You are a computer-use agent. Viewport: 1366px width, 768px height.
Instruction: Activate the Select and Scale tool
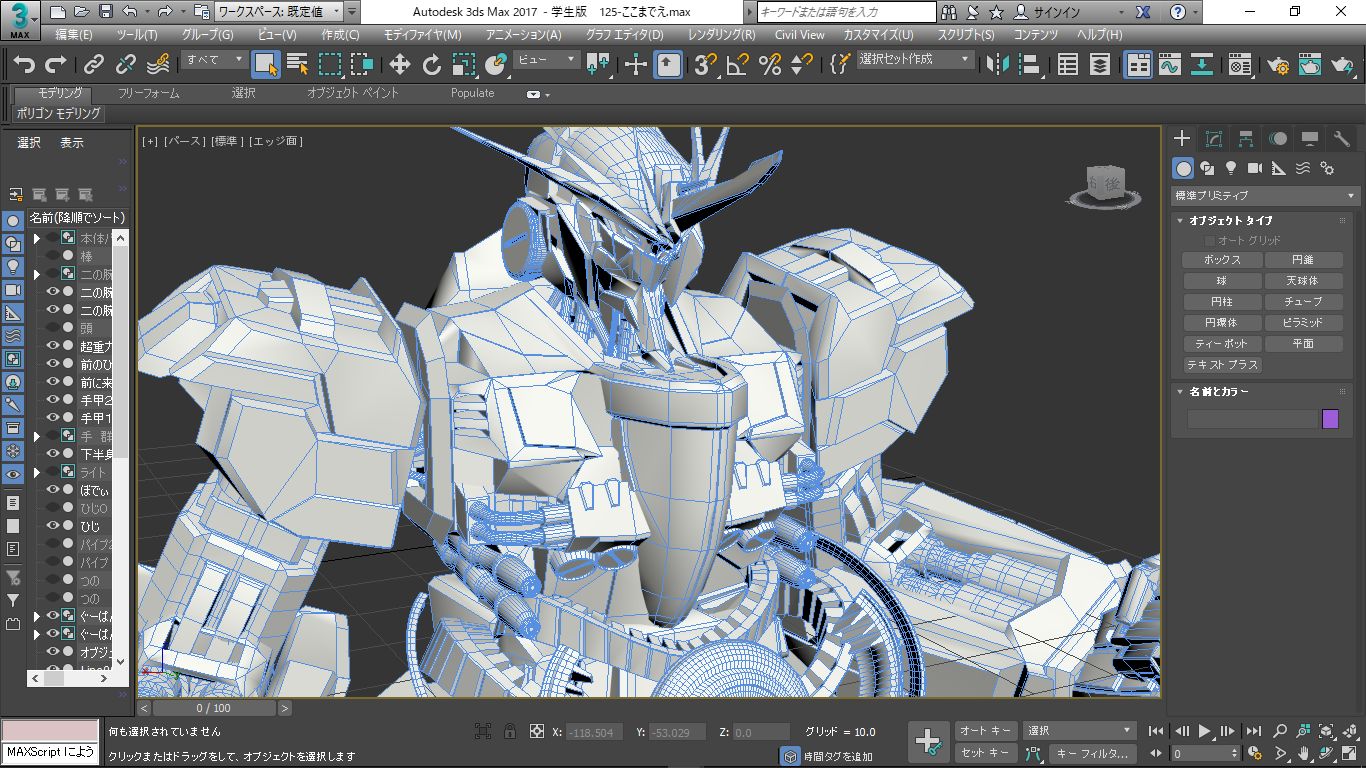[x=464, y=65]
